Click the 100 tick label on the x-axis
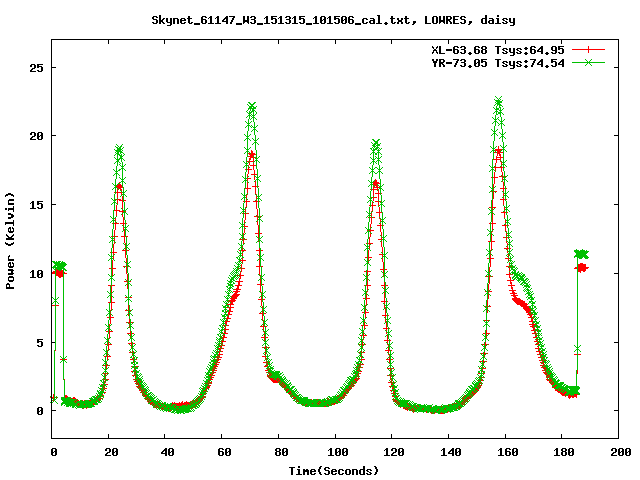 click(x=336, y=453)
